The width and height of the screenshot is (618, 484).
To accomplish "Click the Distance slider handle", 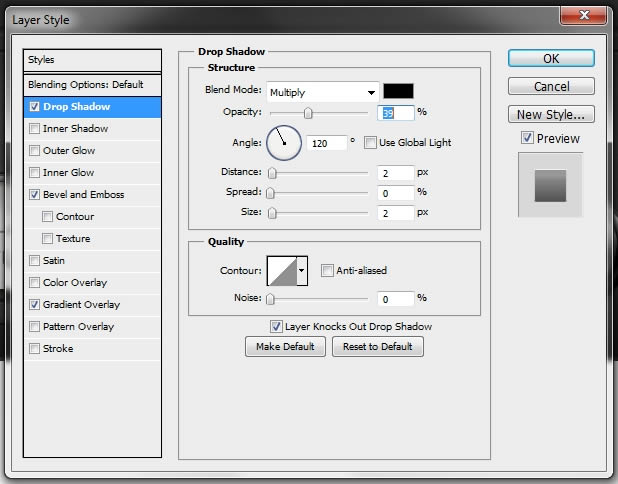I will tap(272, 173).
